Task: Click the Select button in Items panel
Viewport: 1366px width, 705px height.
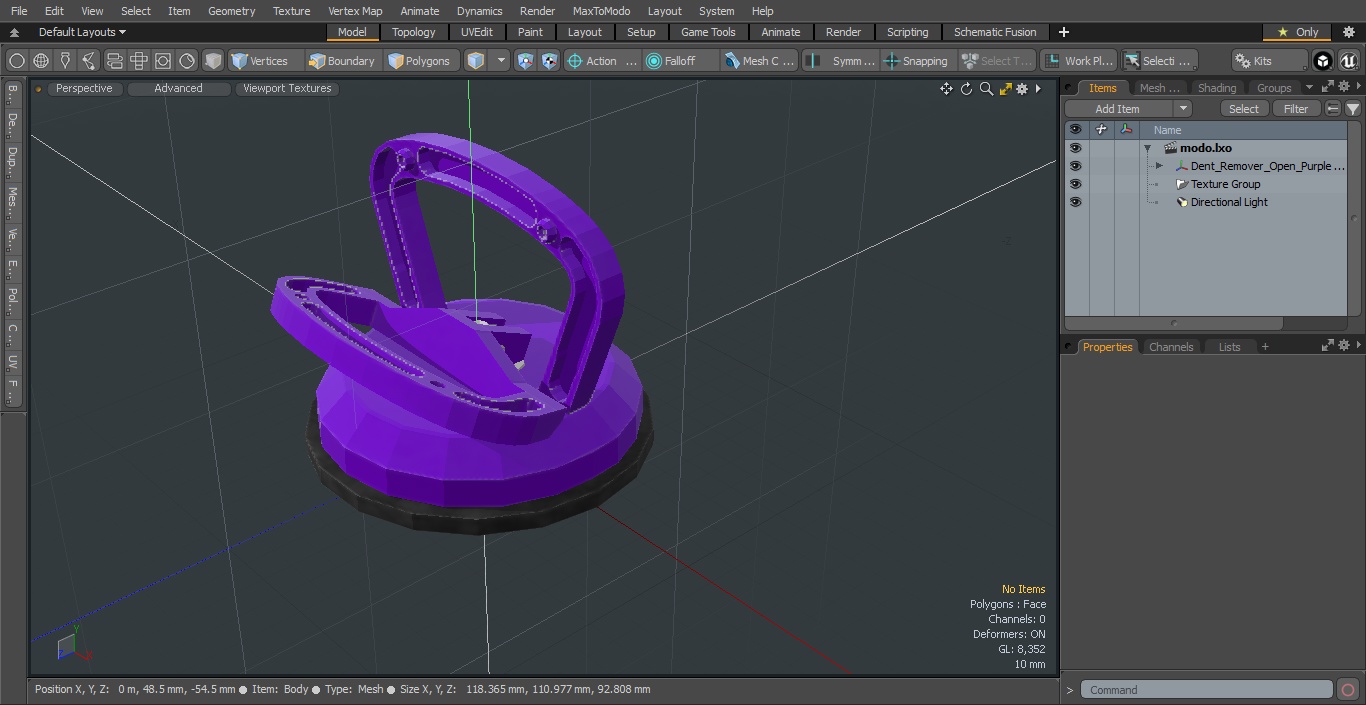Action: [1244, 109]
